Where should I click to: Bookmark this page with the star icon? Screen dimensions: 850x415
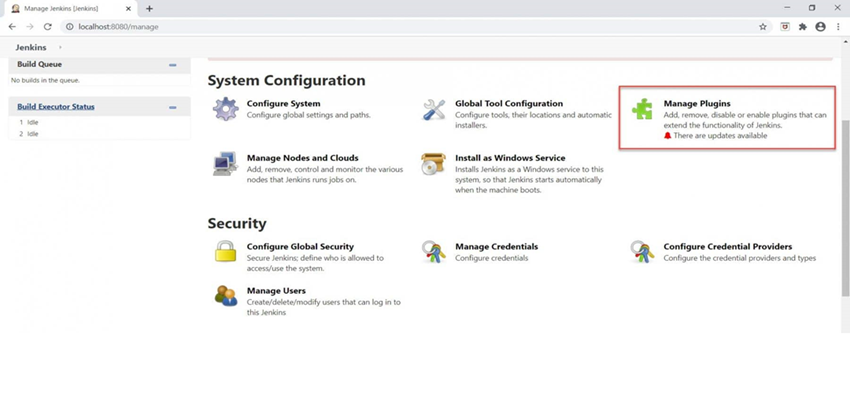pos(763,27)
